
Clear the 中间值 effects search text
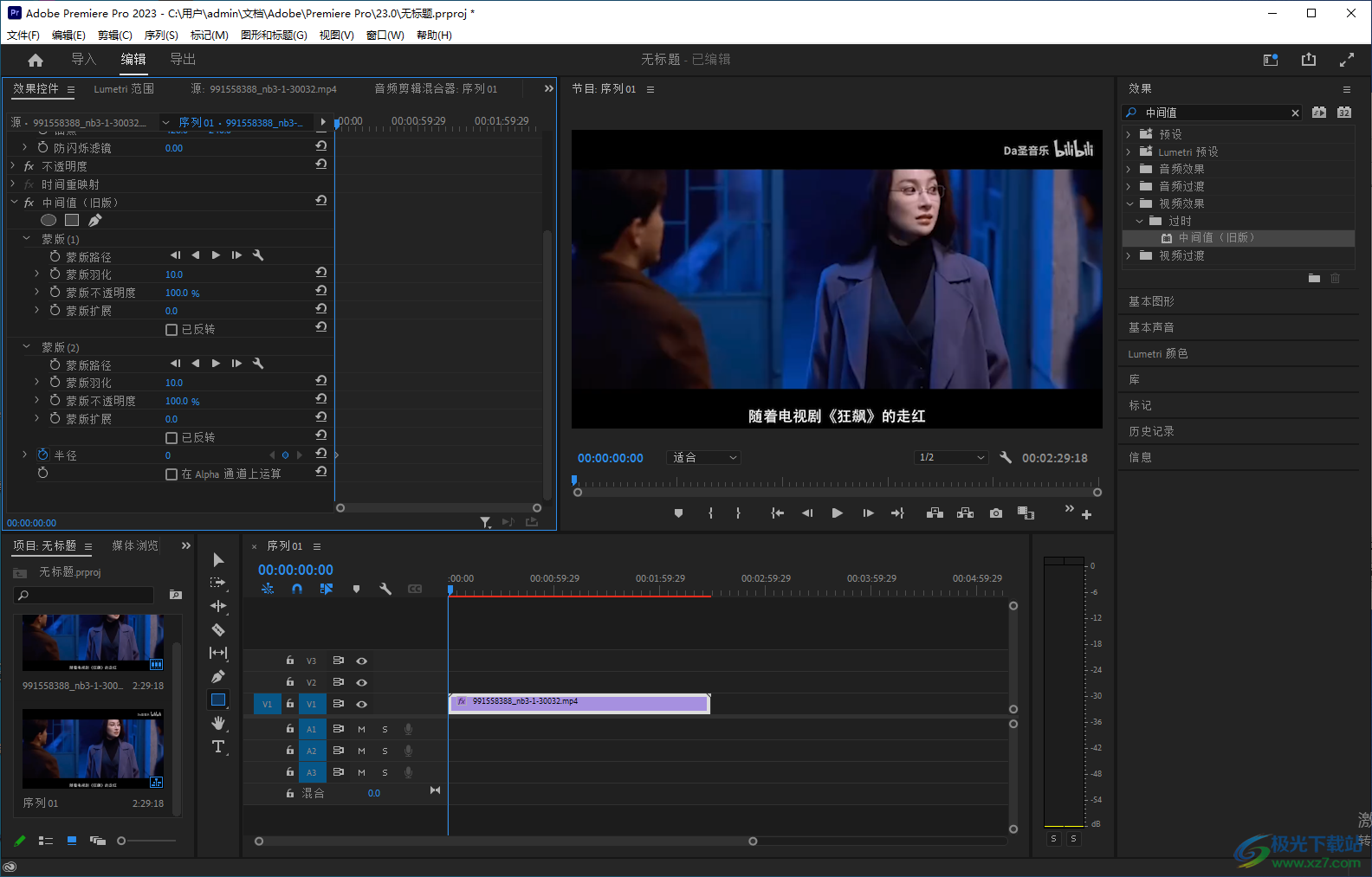(1295, 113)
